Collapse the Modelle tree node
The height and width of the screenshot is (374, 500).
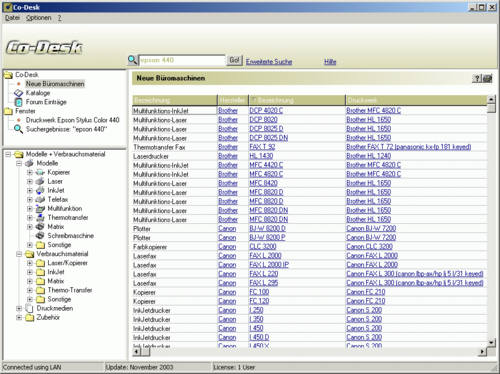pyautogui.click(x=19, y=163)
